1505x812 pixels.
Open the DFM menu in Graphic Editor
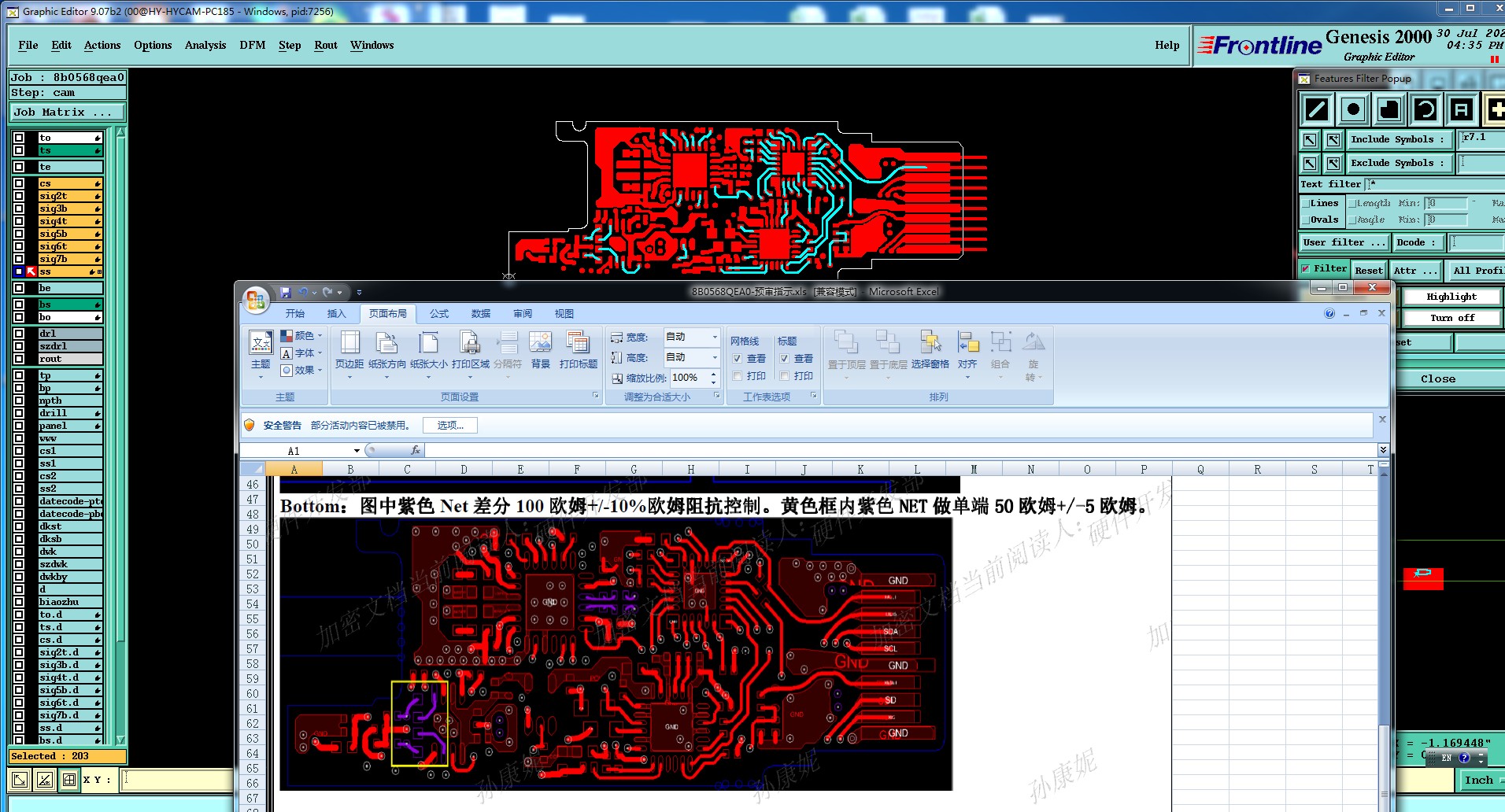pyautogui.click(x=252, y=46)
